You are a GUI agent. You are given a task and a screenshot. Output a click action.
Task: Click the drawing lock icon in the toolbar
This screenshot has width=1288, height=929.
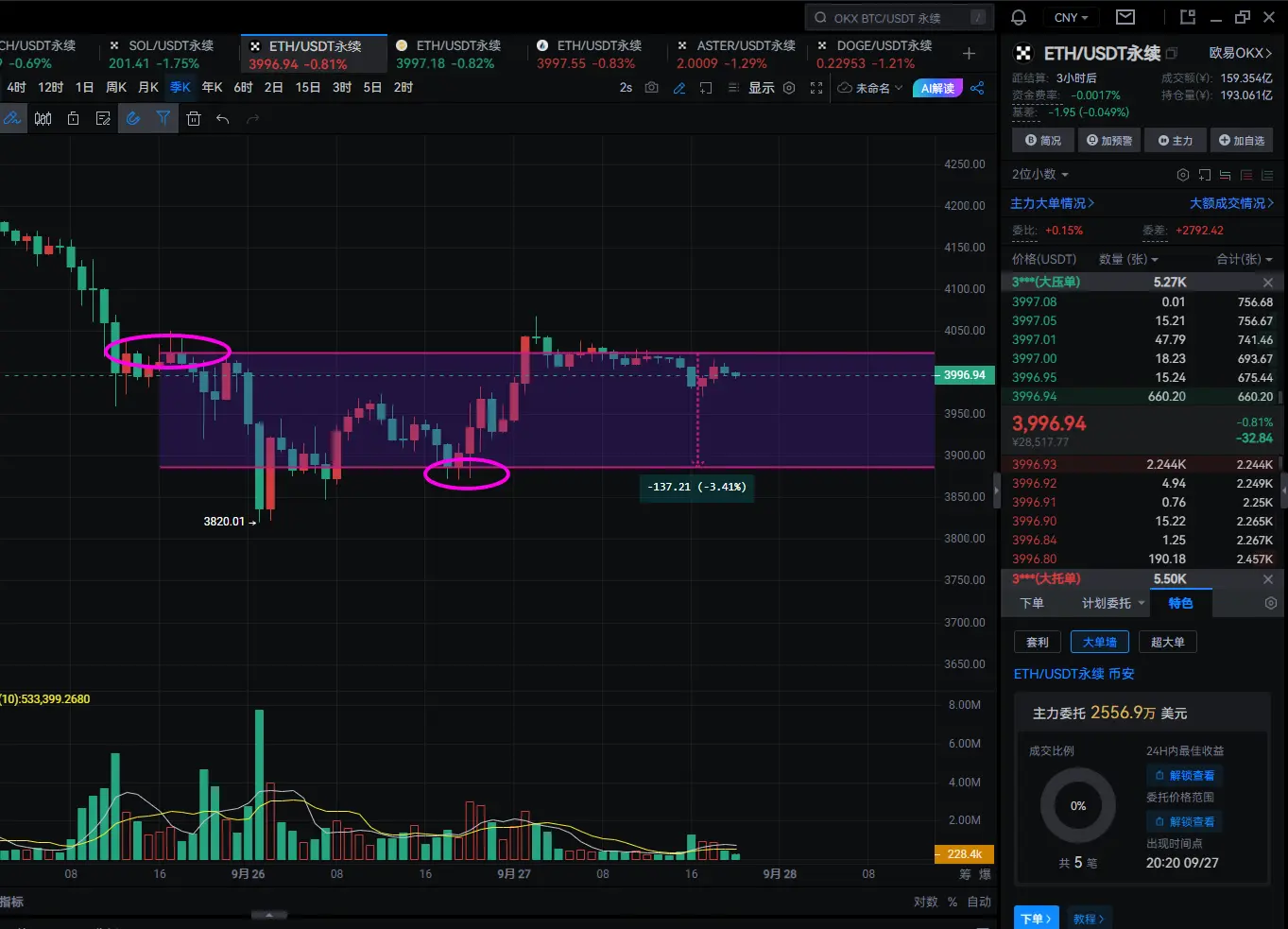tap(73, 118)
